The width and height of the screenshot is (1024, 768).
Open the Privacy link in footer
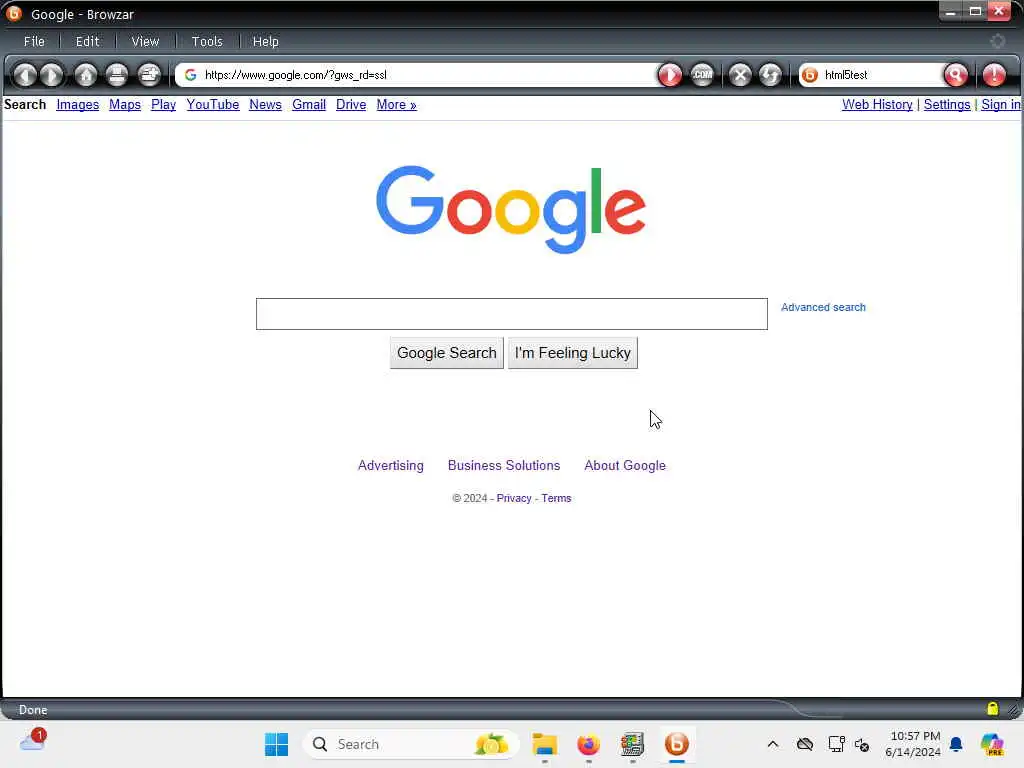pos(514,498)
